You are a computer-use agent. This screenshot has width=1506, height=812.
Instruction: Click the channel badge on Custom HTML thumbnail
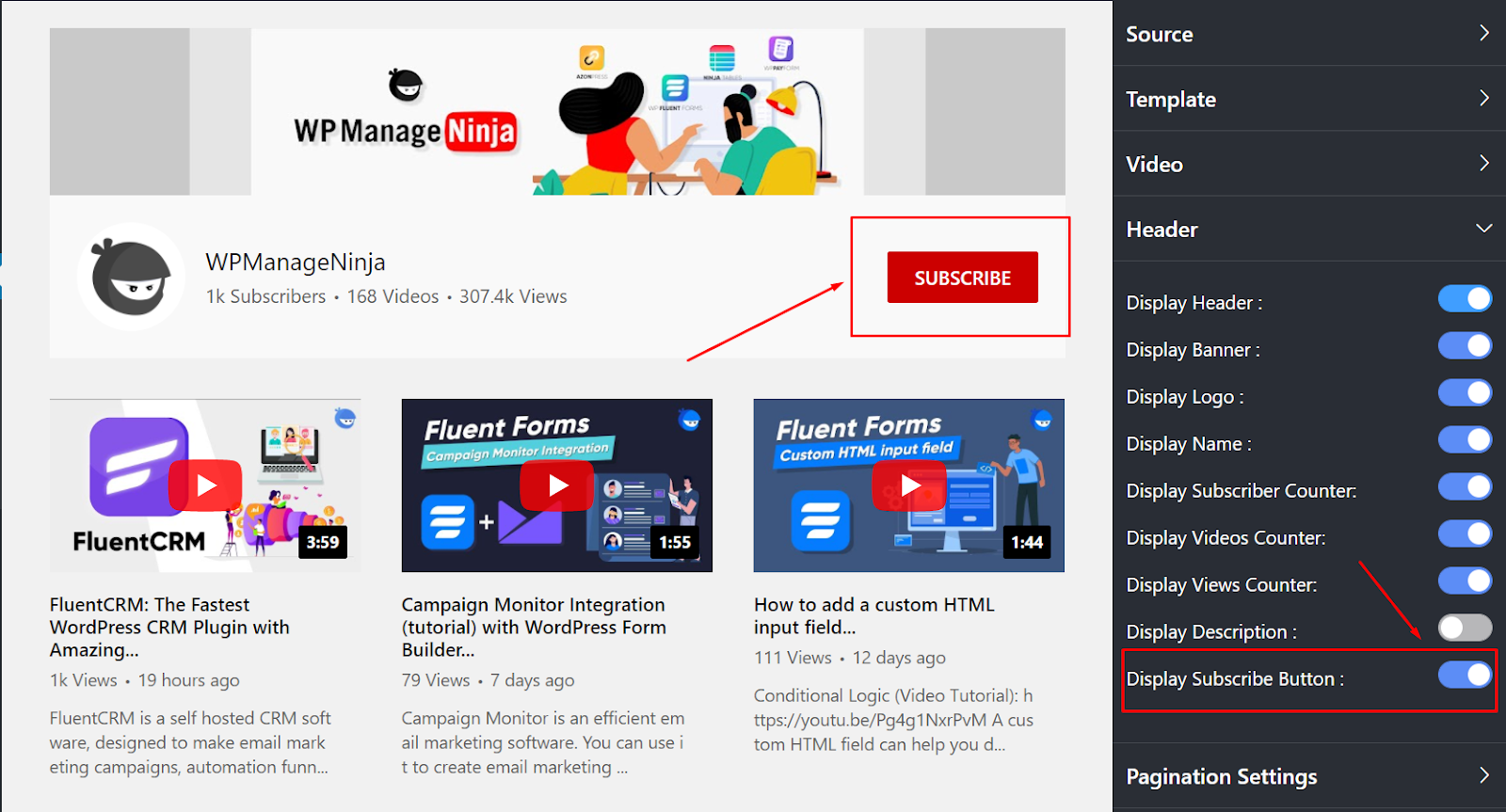pos(1042,420)
